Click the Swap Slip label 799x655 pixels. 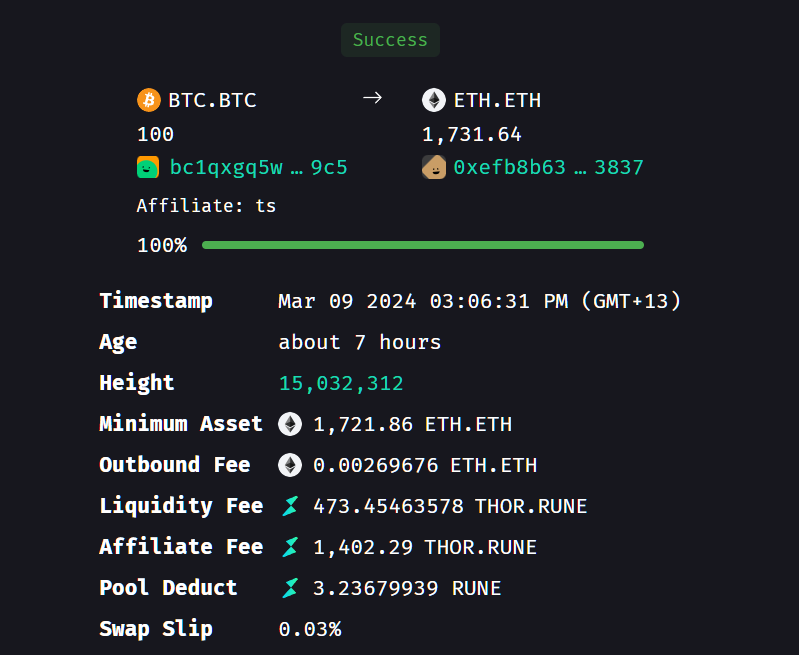156,629
